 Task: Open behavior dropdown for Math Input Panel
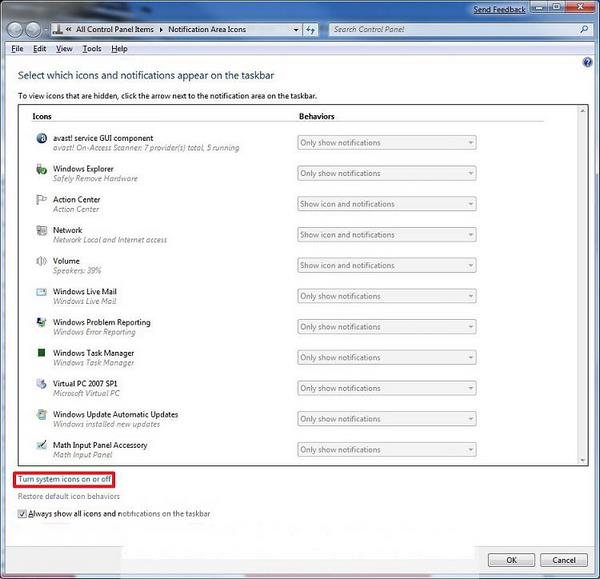coord(386,449)
